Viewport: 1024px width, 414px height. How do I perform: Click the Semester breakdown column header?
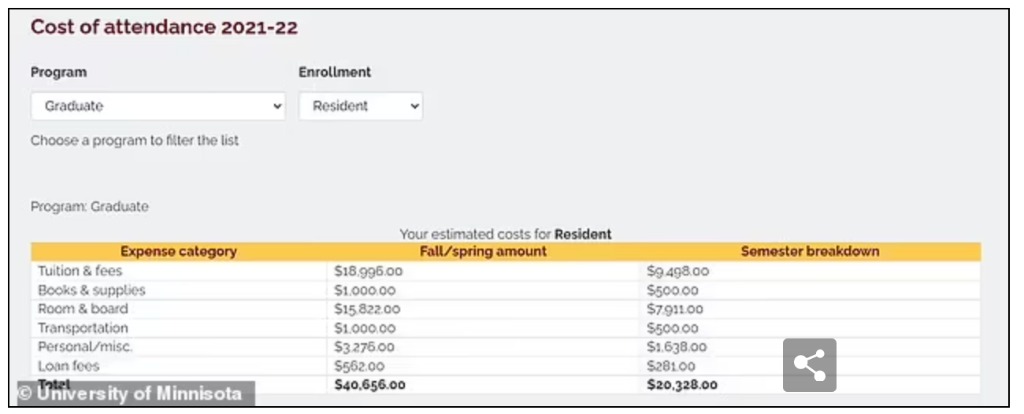click(x=809, y=251)
